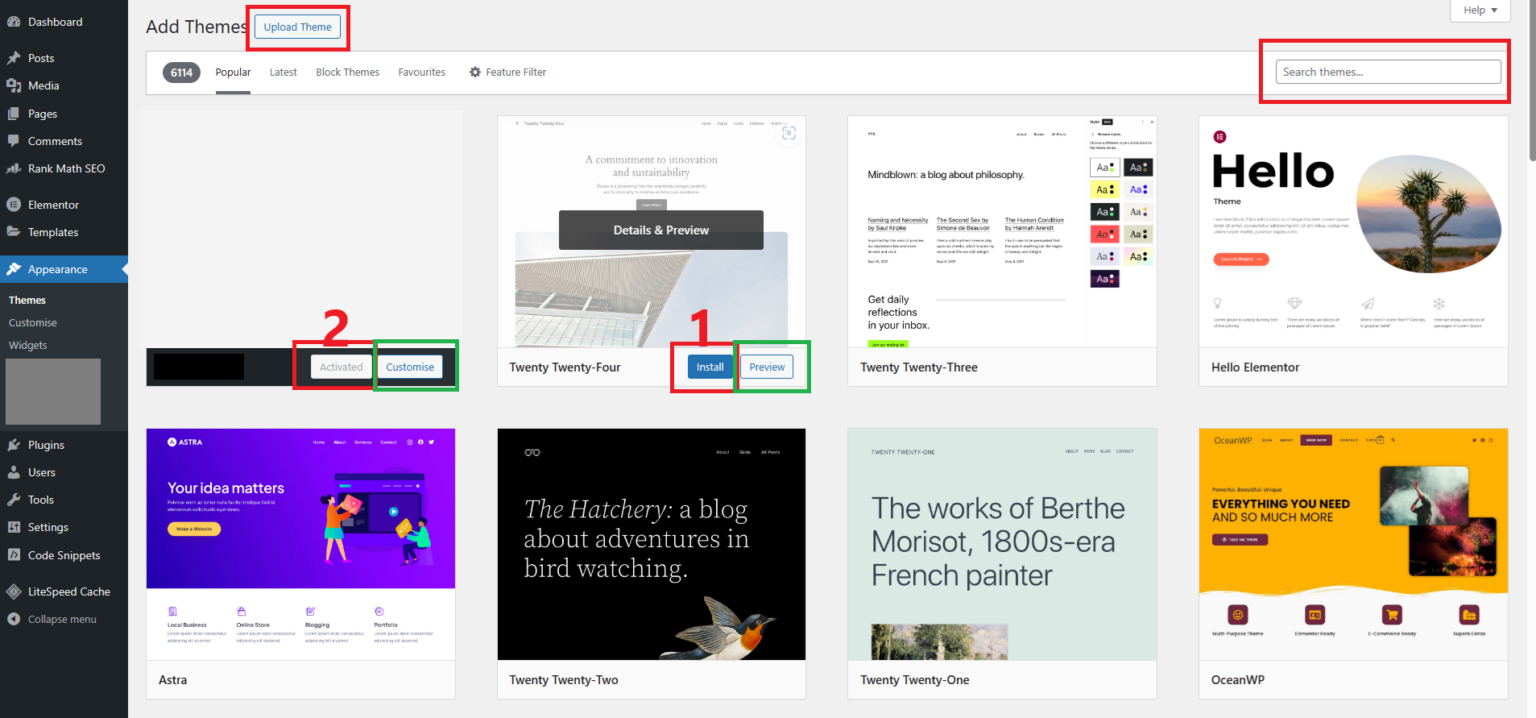This screenshot has height=718, width=1536.
Task: Open LiteSpeed Cache settings
Action: point(67,591)
